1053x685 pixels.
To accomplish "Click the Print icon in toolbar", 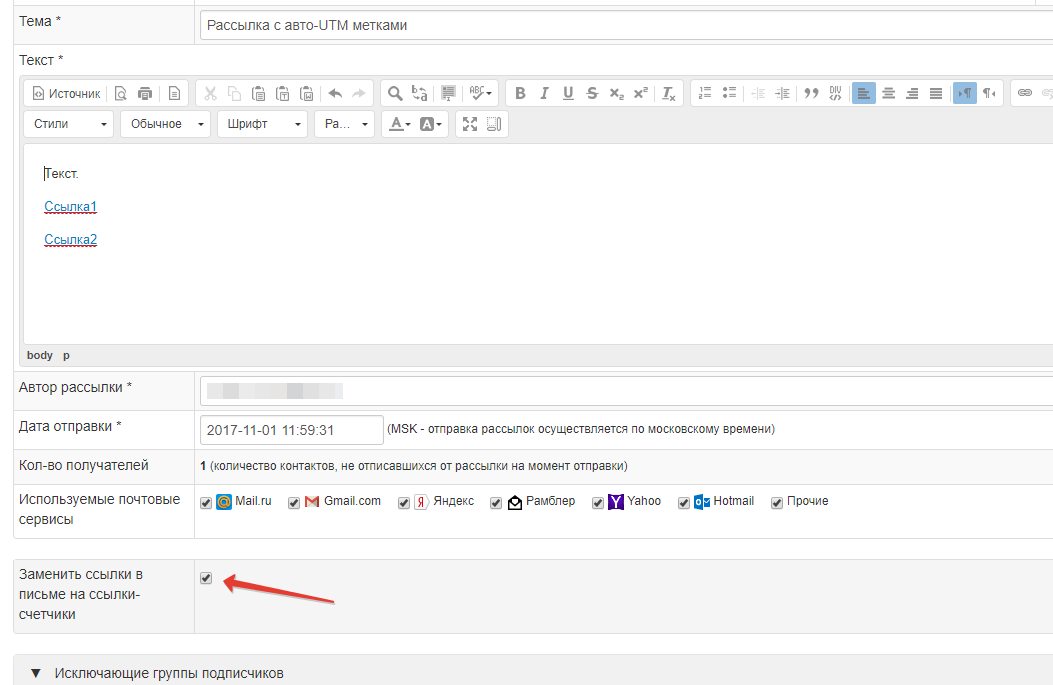I will (x=145, y=93).
